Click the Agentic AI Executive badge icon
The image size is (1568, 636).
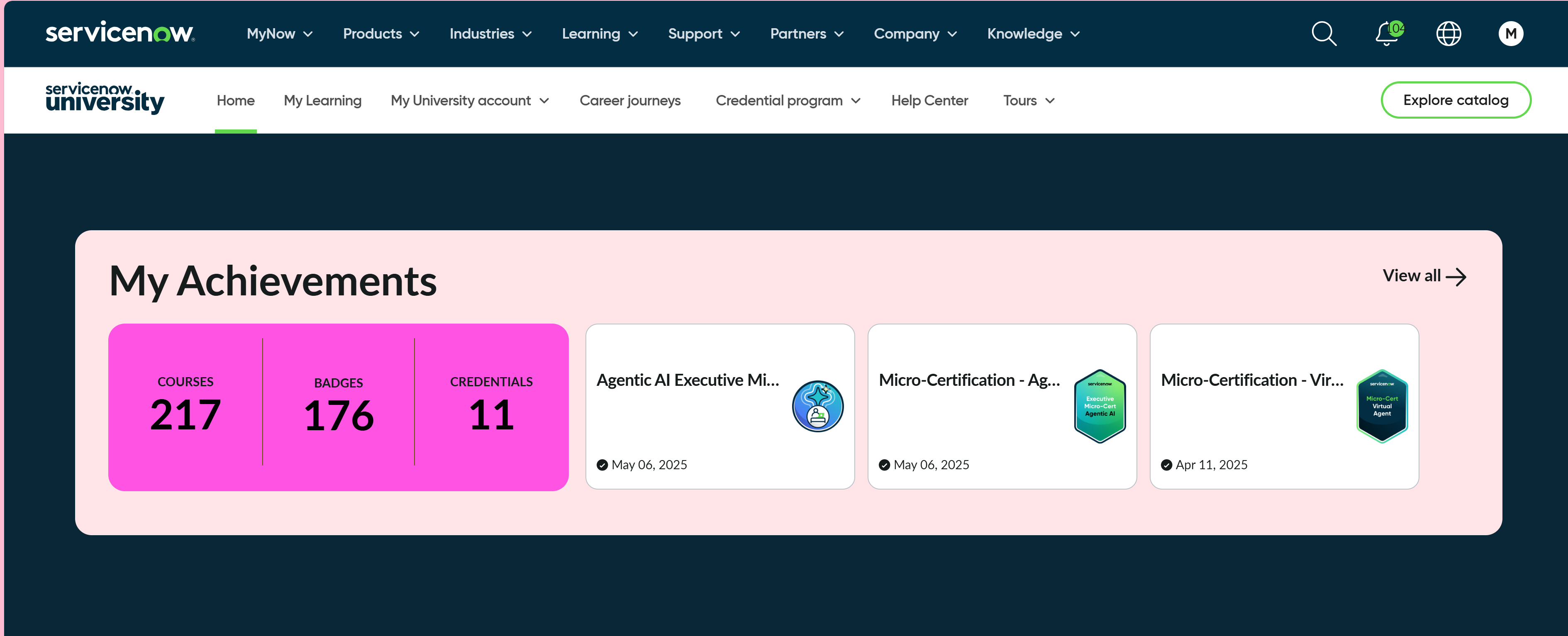817,407
